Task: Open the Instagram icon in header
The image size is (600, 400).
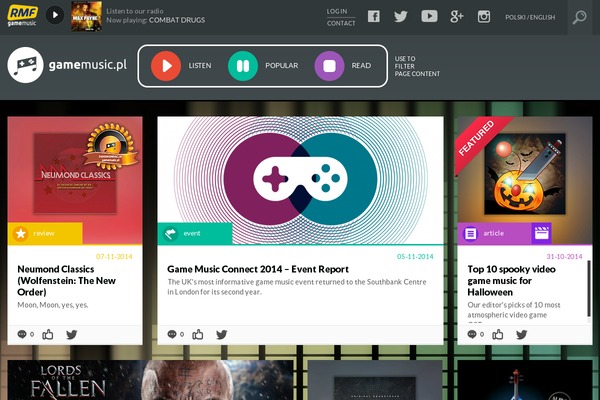Action: click(x=484, y=16)
